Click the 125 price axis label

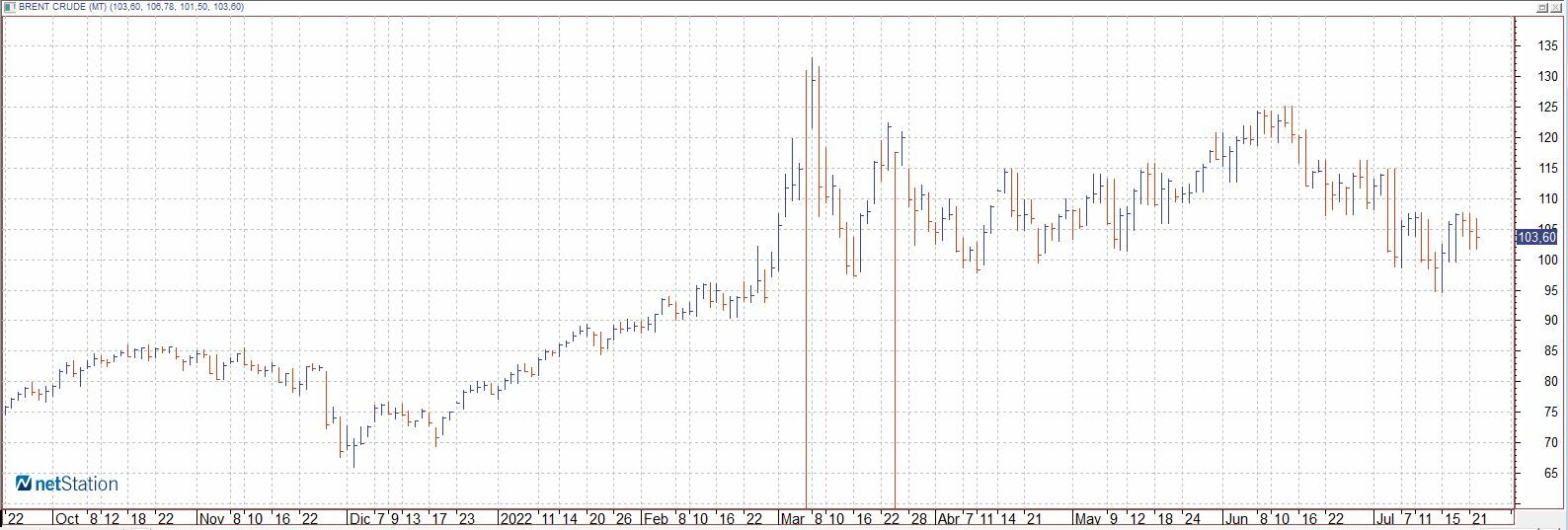pos(1547,107)
